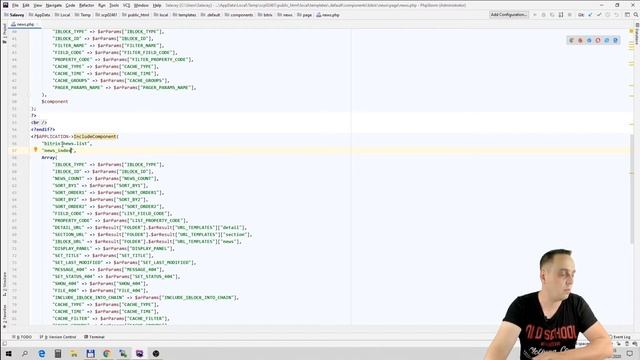Open the File menu
This screenshot has height=360, width=640.
(x=15, y=5)
